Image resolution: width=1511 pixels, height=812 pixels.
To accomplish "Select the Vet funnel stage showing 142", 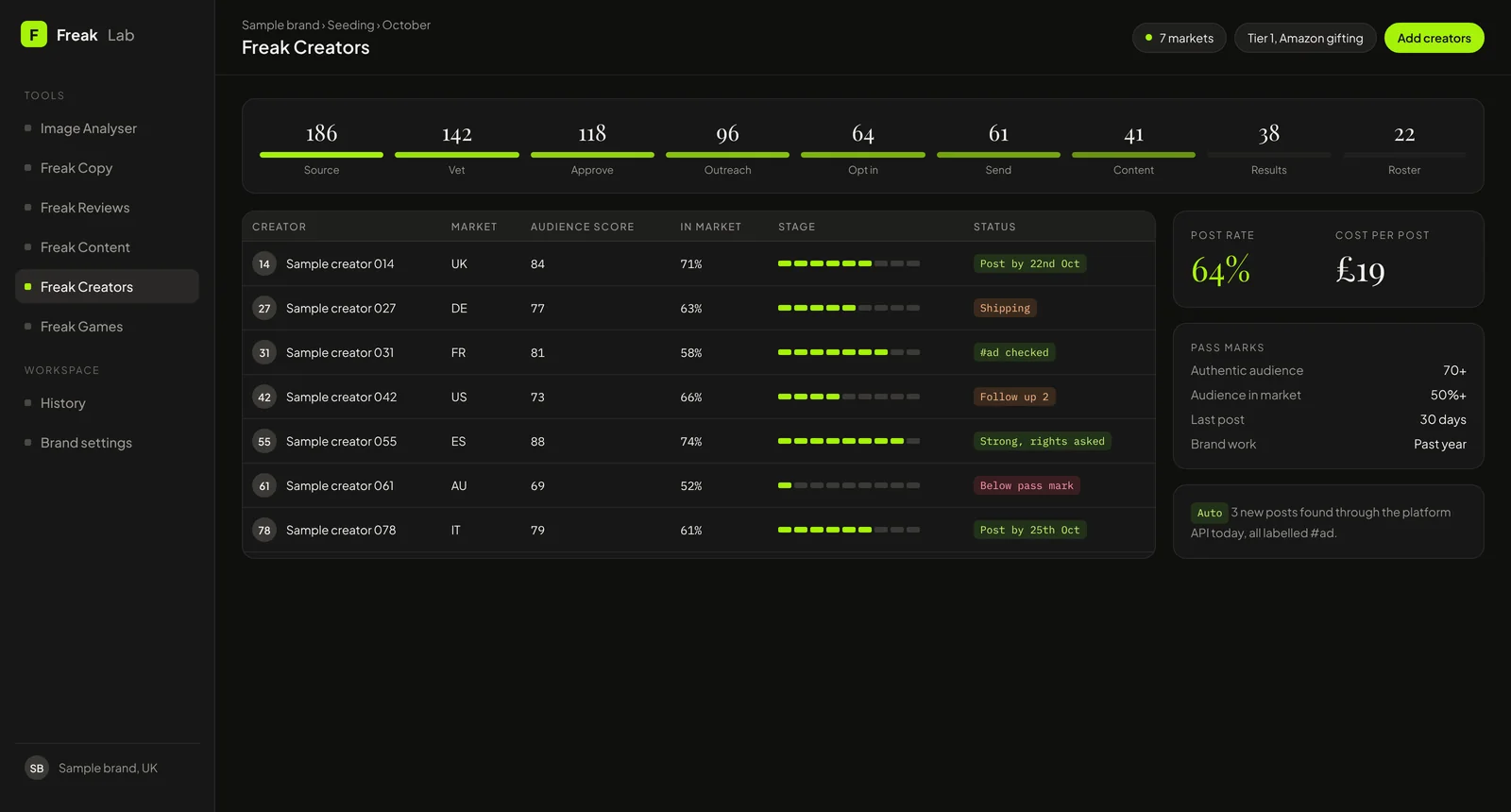I will [457, 148].
